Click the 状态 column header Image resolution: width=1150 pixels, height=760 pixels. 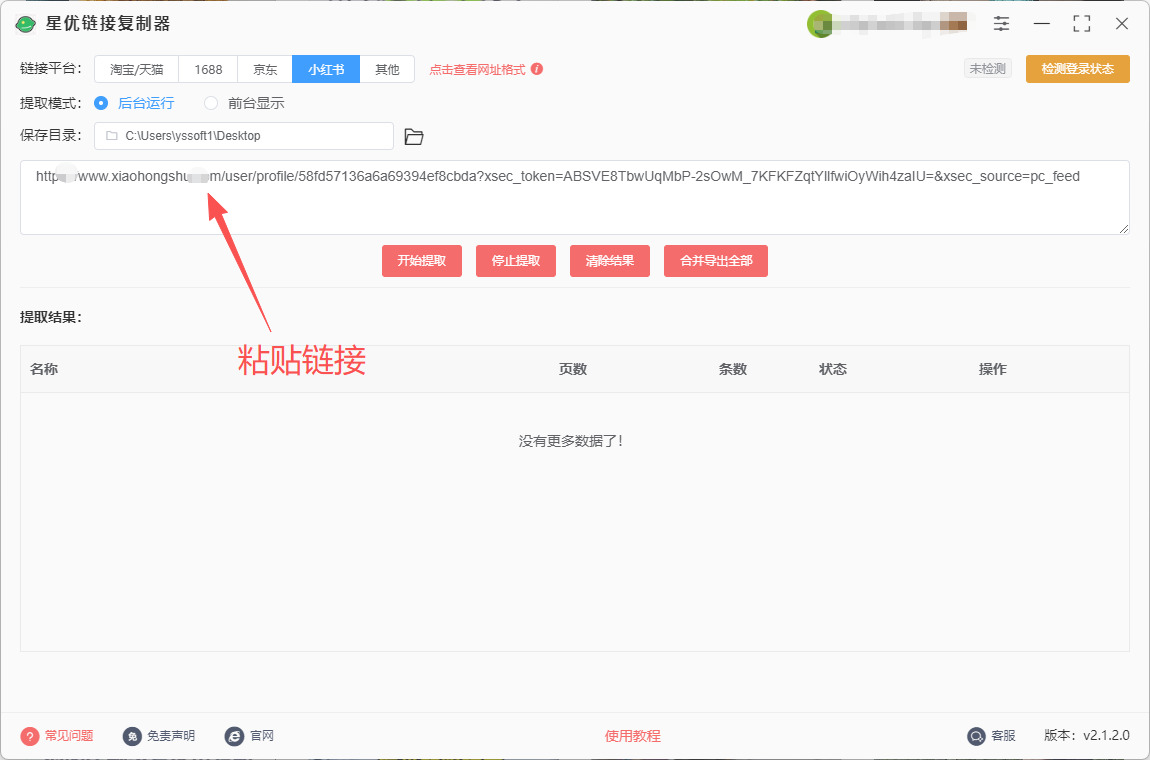pyautogui.click(x=833, y=369)
